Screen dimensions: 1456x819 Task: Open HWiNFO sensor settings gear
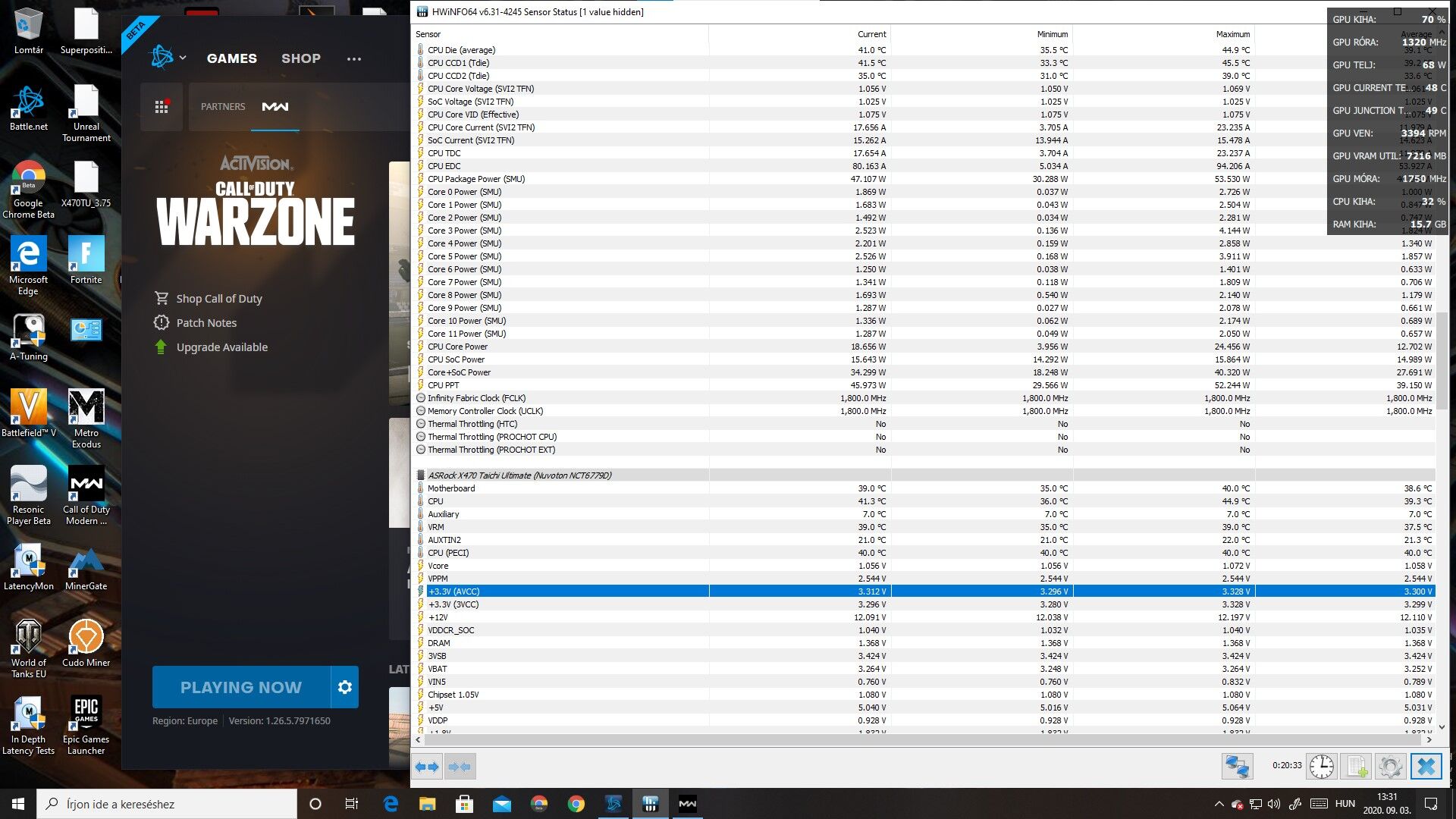click(1390, 767)
